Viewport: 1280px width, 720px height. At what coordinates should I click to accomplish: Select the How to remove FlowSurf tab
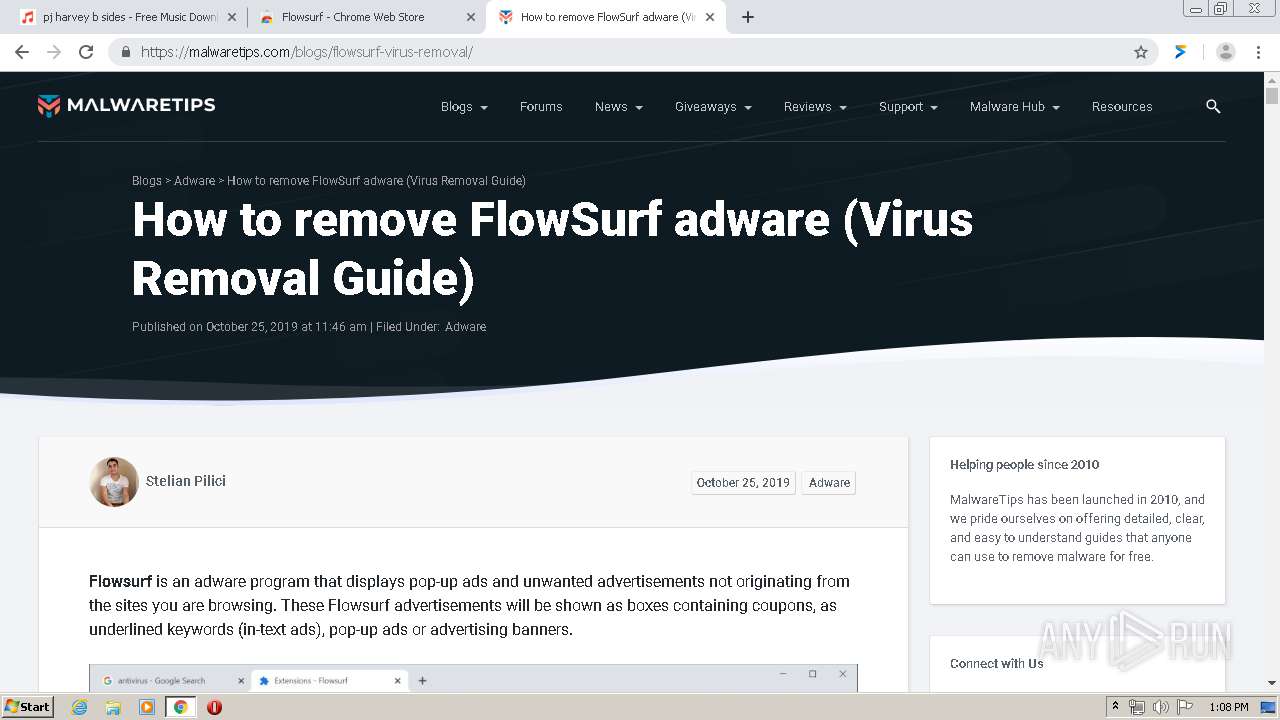605,17
